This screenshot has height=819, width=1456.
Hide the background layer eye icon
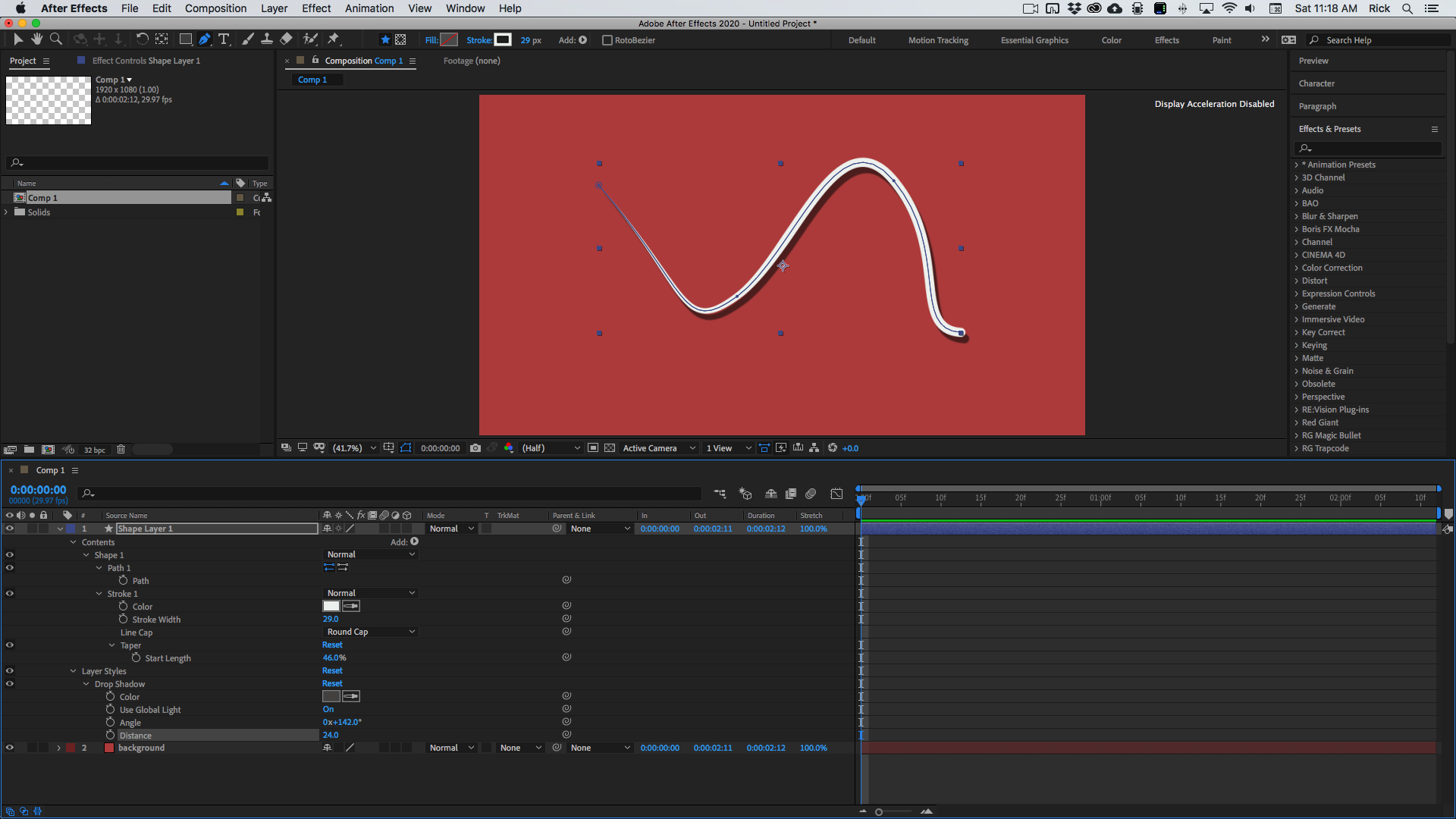[10, 748]
